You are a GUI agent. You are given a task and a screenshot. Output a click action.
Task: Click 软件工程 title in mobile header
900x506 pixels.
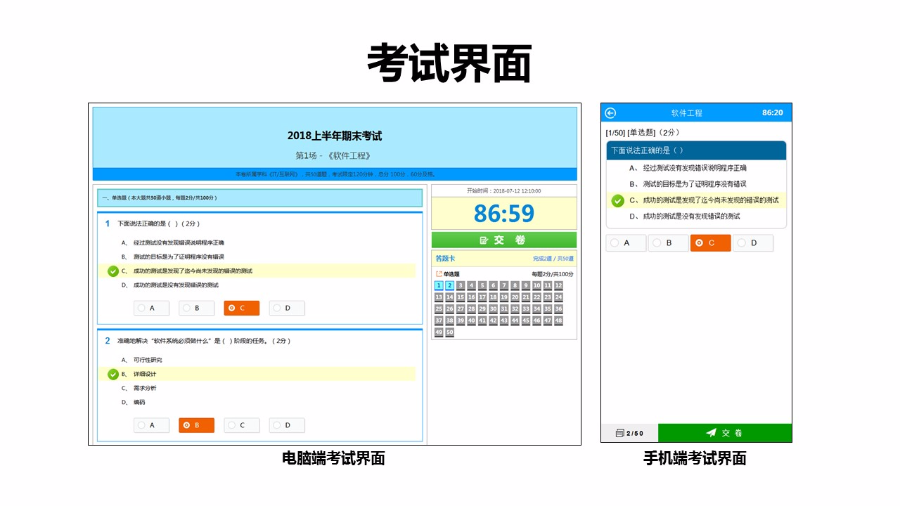pyautogui.click(x=687, y=113)
